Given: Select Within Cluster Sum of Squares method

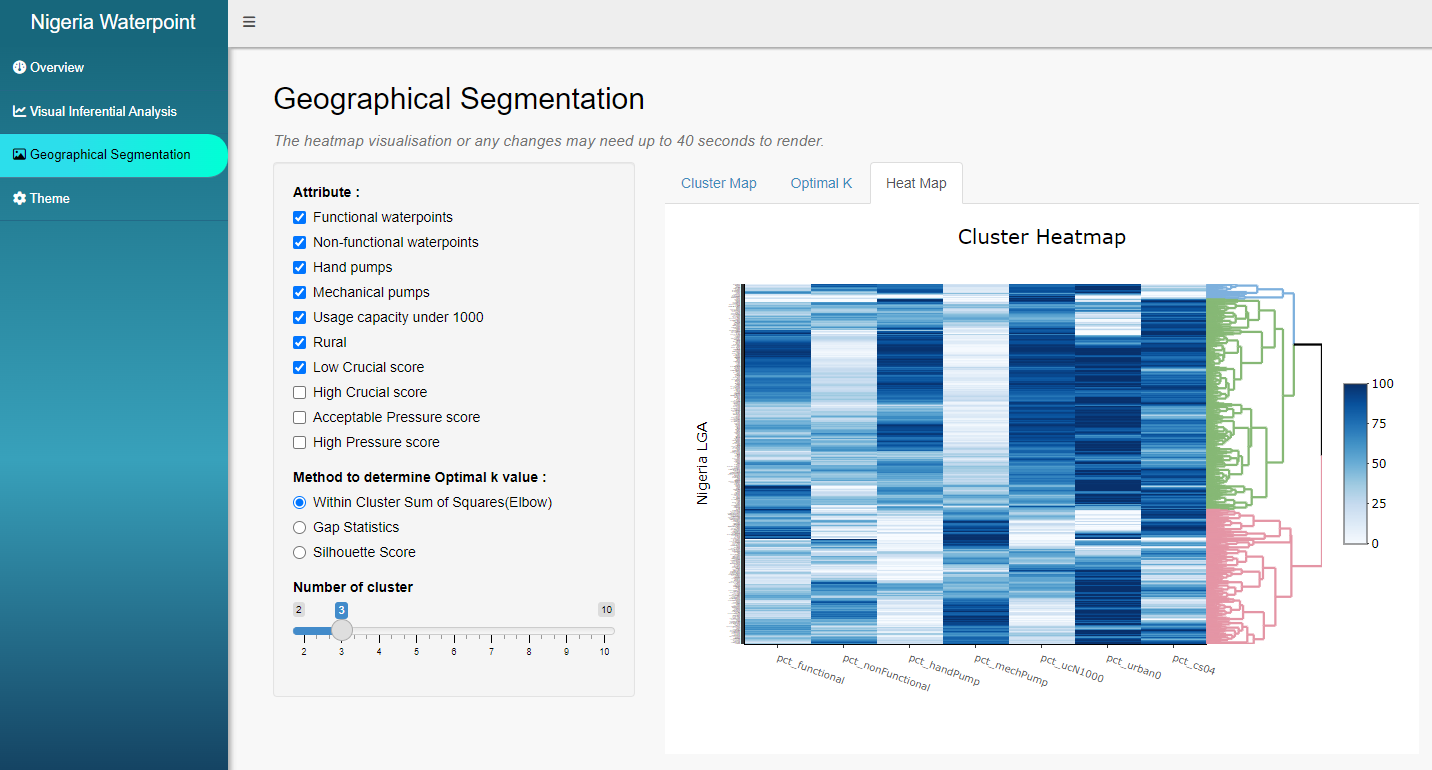Looking at the screenshot, I should [x=299, y=502].
